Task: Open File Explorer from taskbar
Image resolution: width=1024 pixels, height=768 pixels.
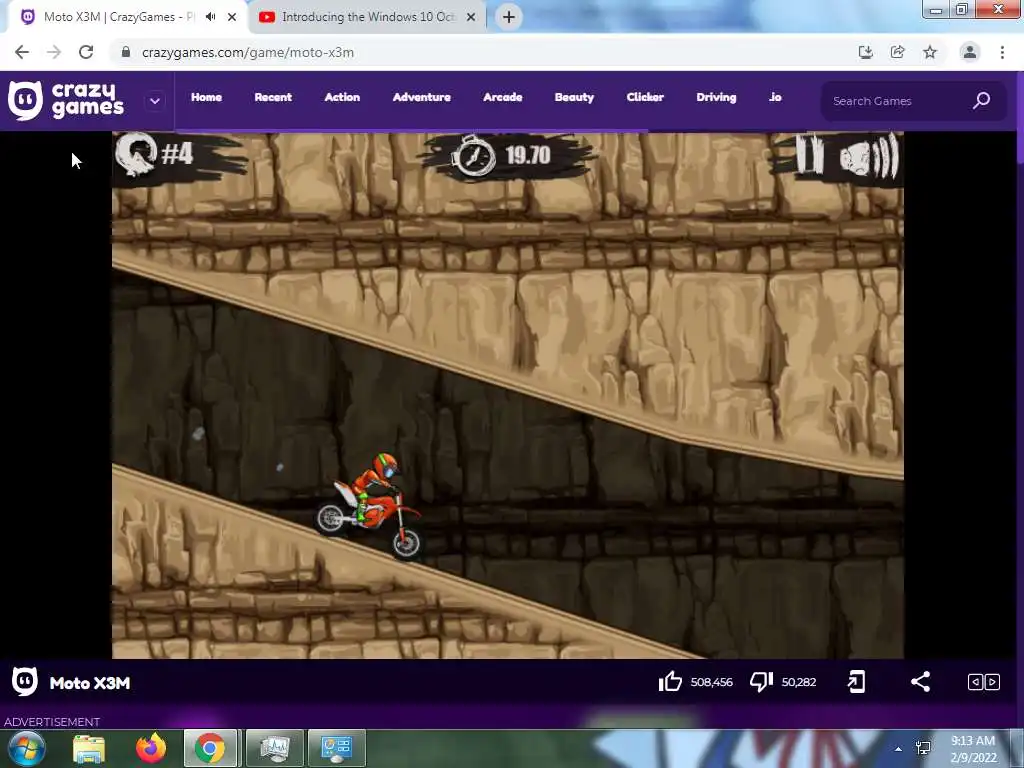Action: click(x=89, y=749)
